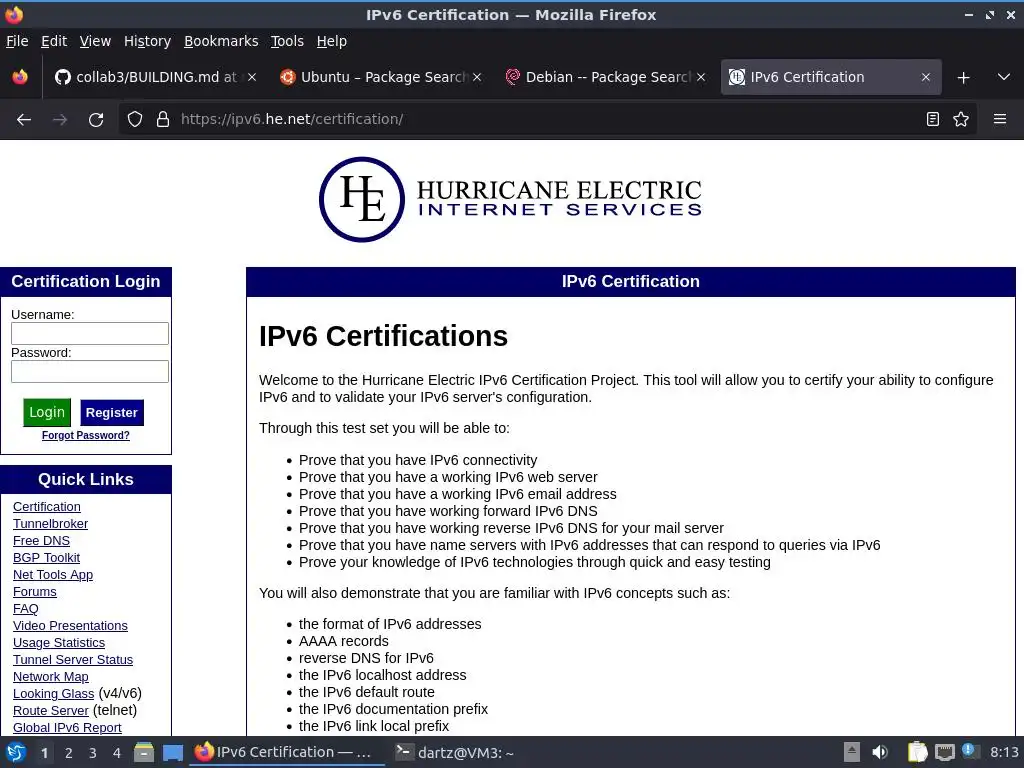Open the volume speaker tray icon

pos(880,752)
